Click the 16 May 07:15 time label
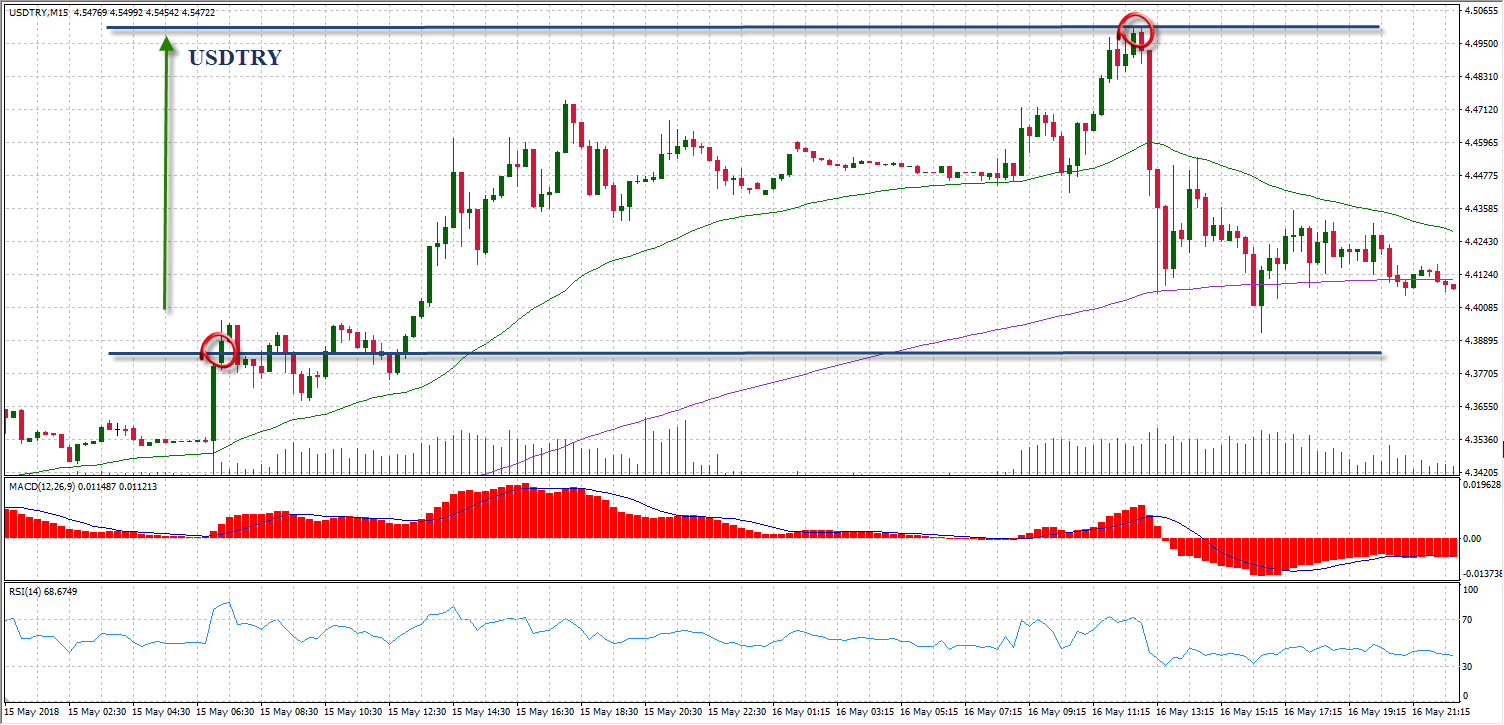This screenshot has width=1504, height=725. [x=993, y=712]
